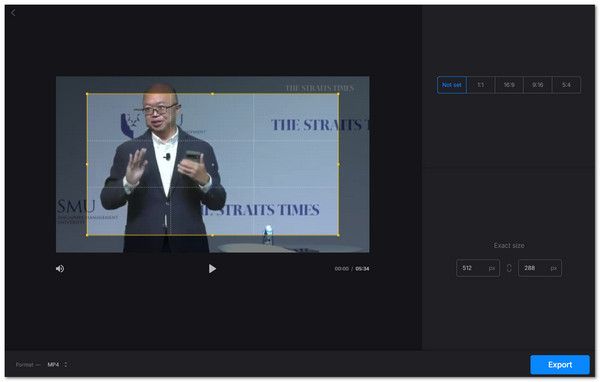Choose the 16:9 aspect ratio
Image resolution: width=600 pixels, height=382 pixels.
point(509,85)
